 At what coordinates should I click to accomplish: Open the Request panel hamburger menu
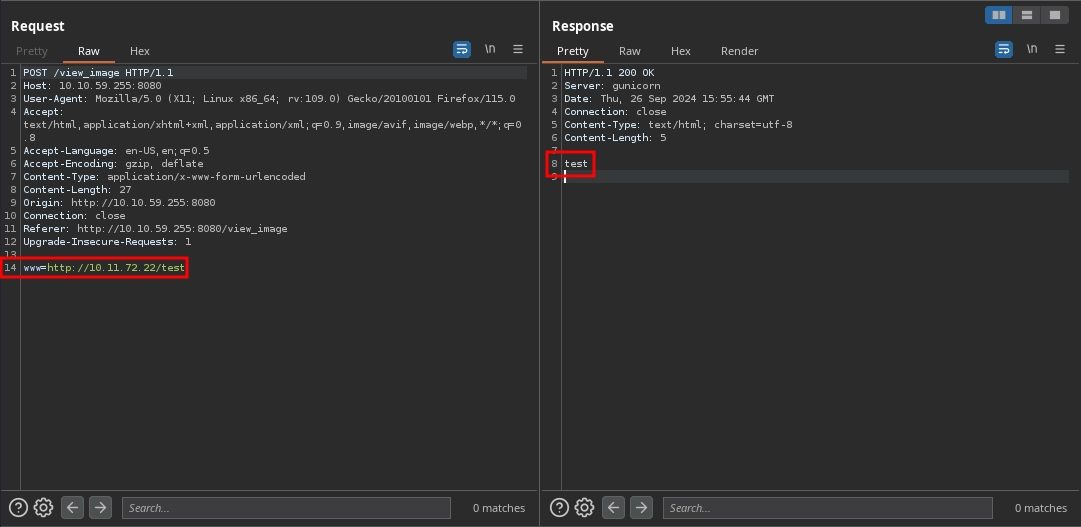coord(518,49)
